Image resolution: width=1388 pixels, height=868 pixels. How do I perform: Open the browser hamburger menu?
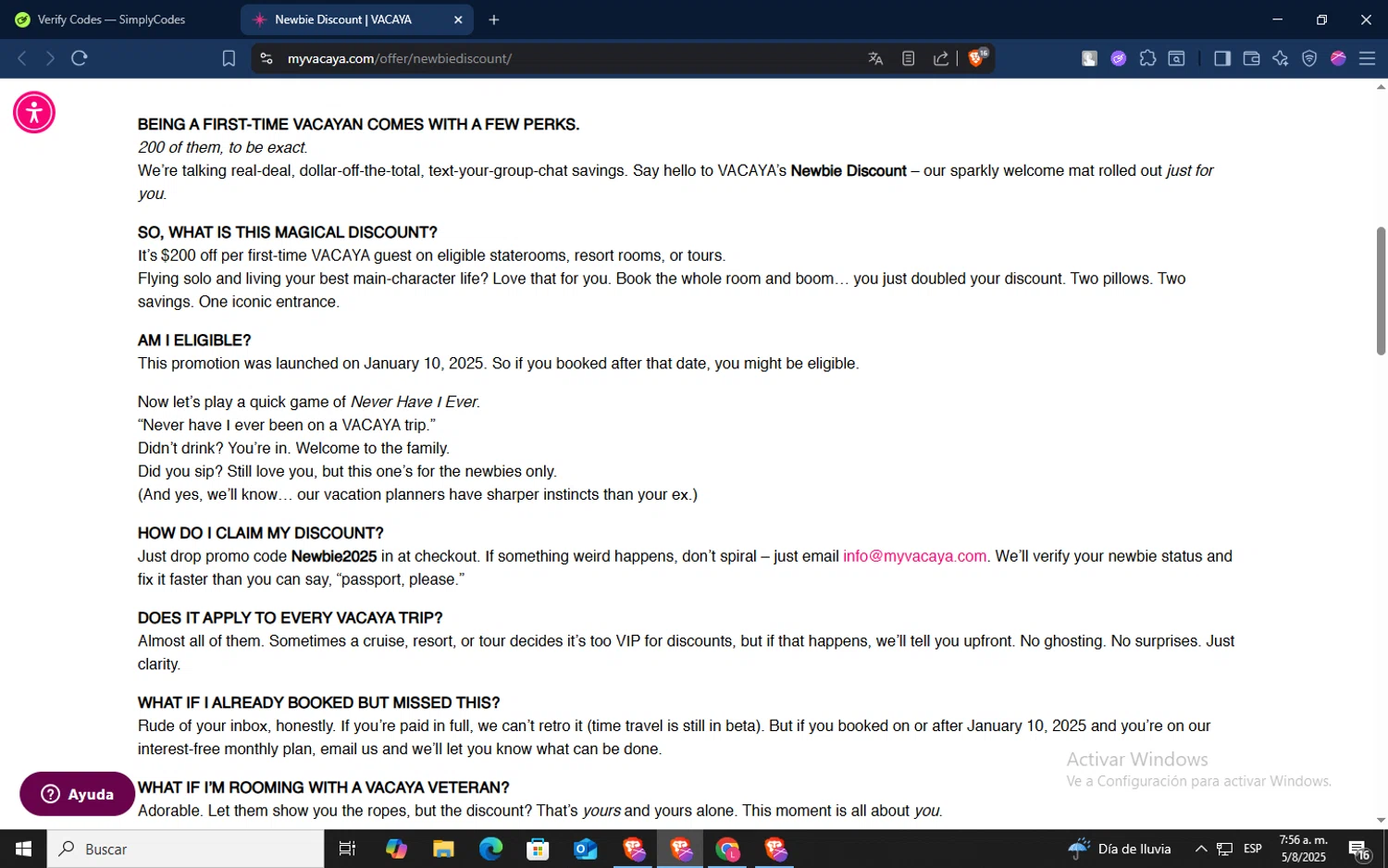[x=1367, y=58]
